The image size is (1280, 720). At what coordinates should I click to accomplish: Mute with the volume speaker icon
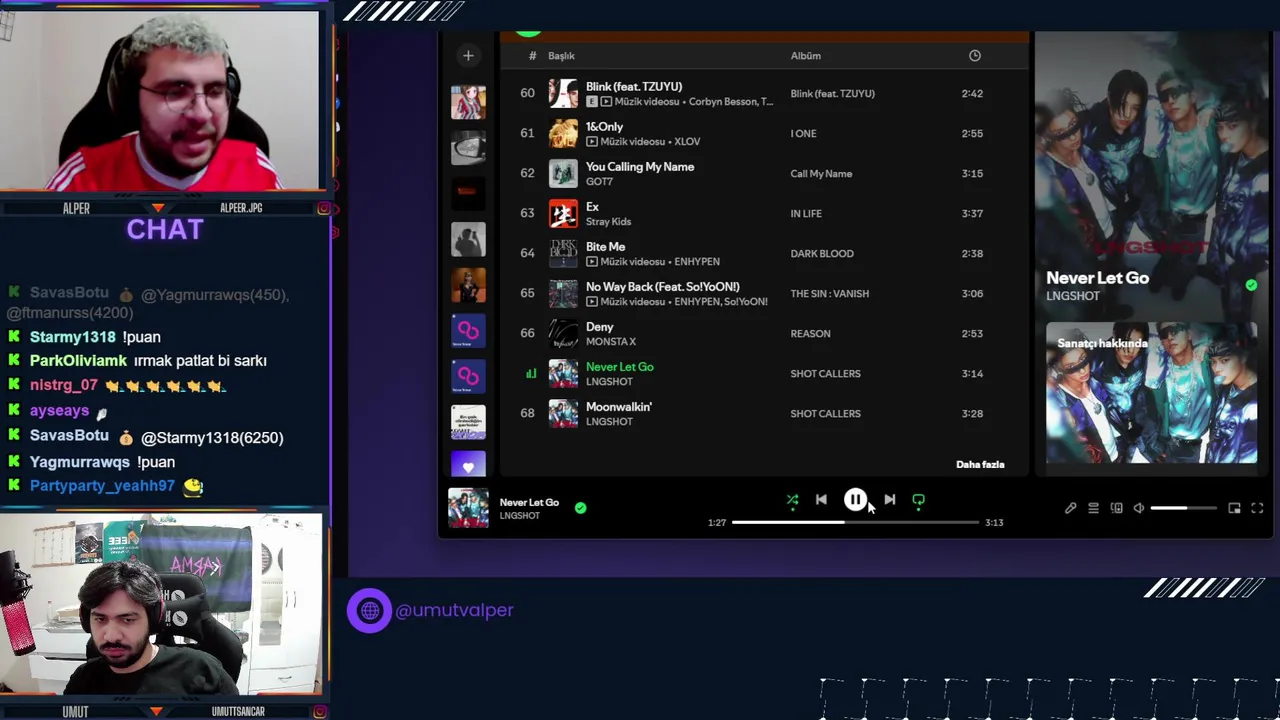[x=1139, y=508]
